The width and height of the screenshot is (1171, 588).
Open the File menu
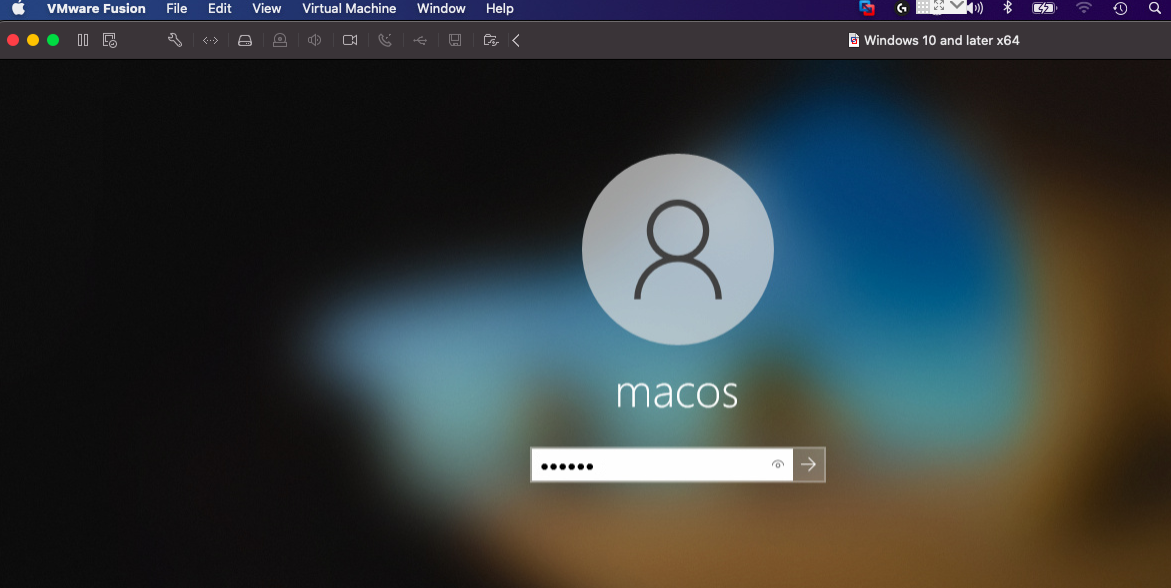click(176, 8)
